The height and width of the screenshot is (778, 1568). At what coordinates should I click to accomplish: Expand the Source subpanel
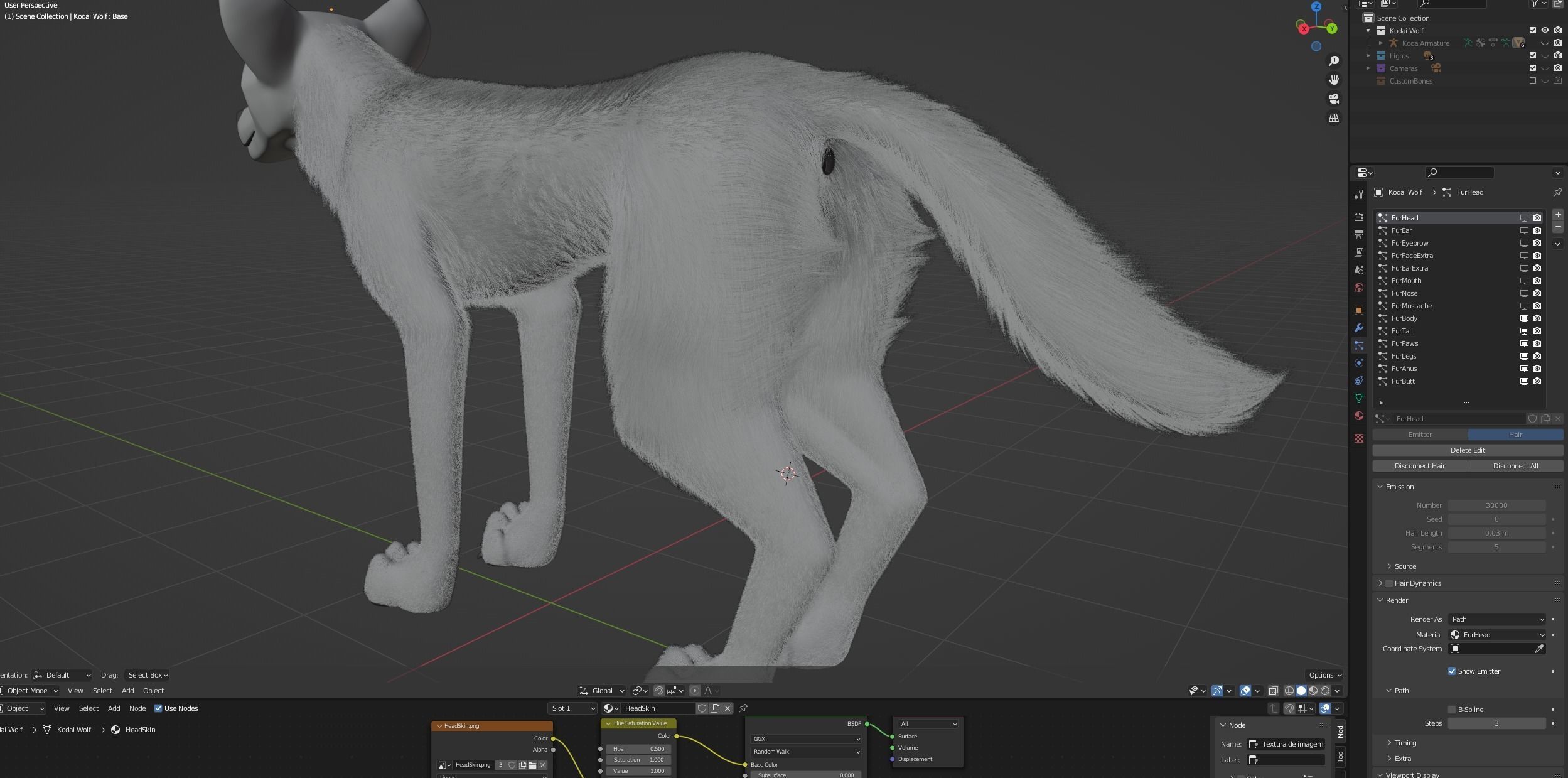point(1389,566)
